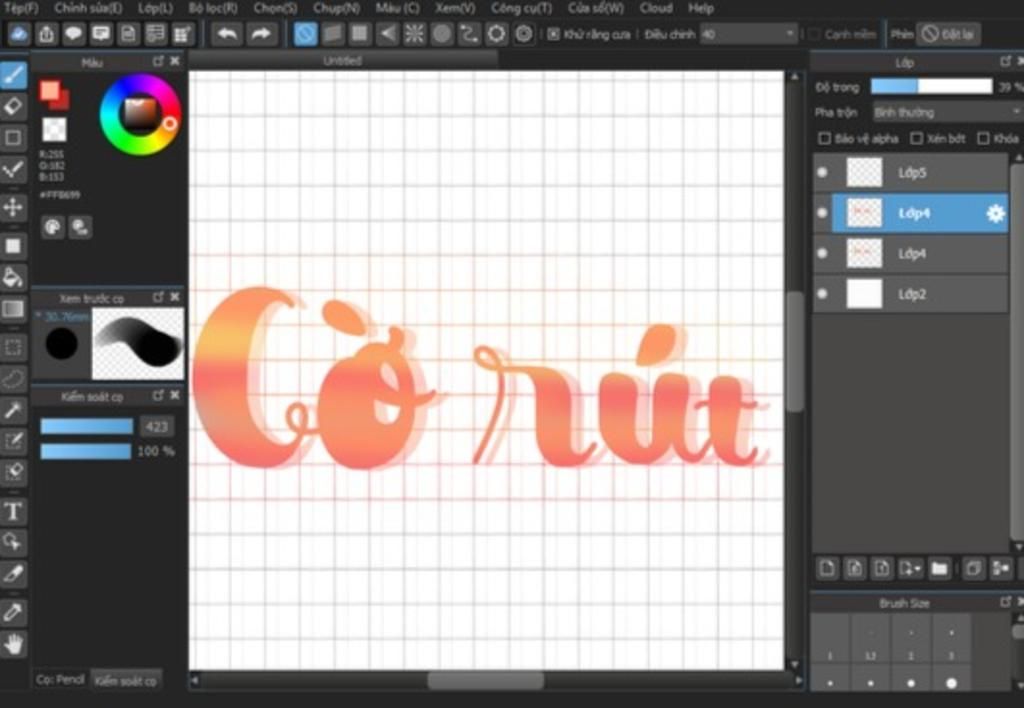
Task: Enable Khóa checkbox
Action: pyautogui.click(x=984, y=138)
